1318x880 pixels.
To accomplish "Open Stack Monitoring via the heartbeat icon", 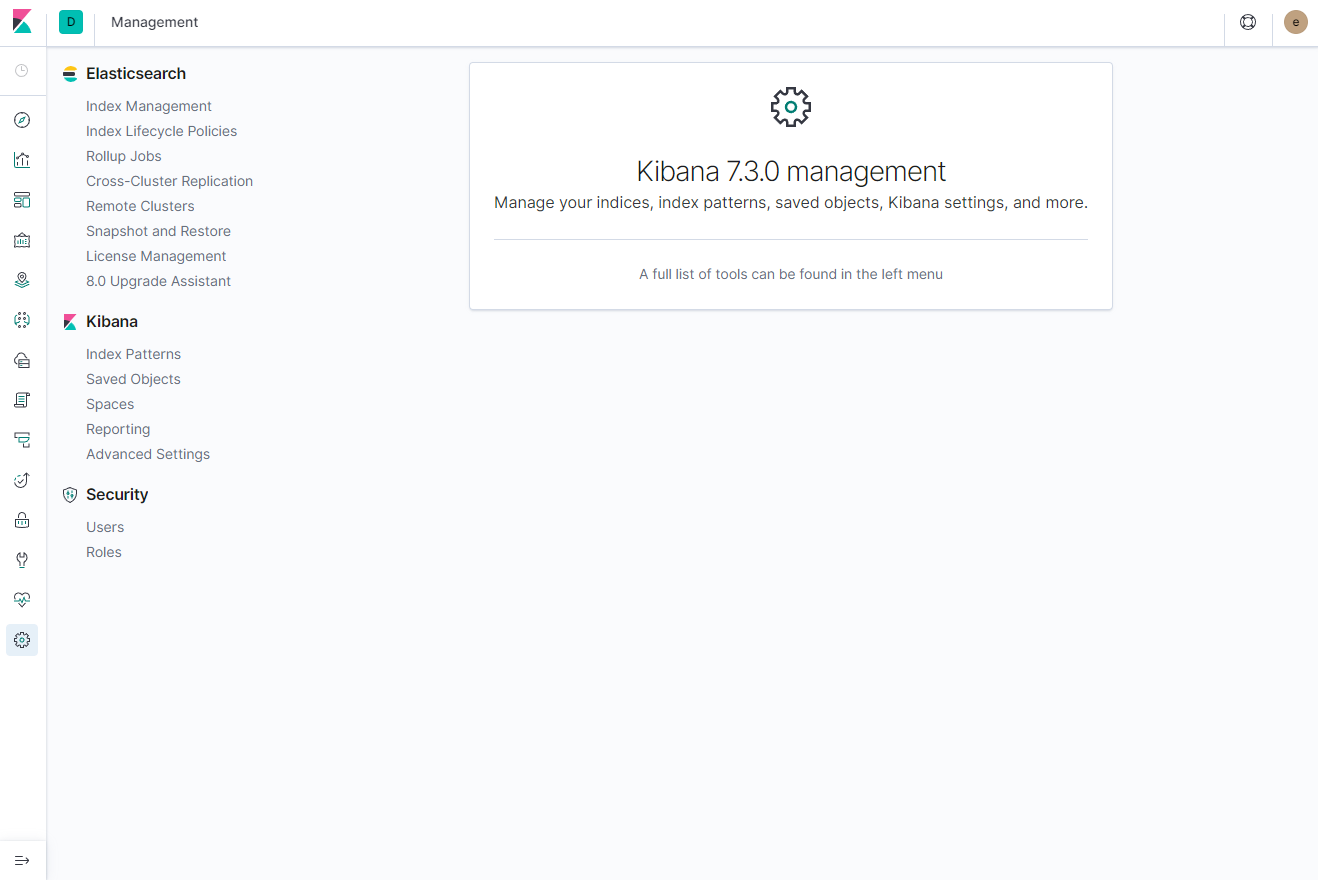I will tap(22, 600).
